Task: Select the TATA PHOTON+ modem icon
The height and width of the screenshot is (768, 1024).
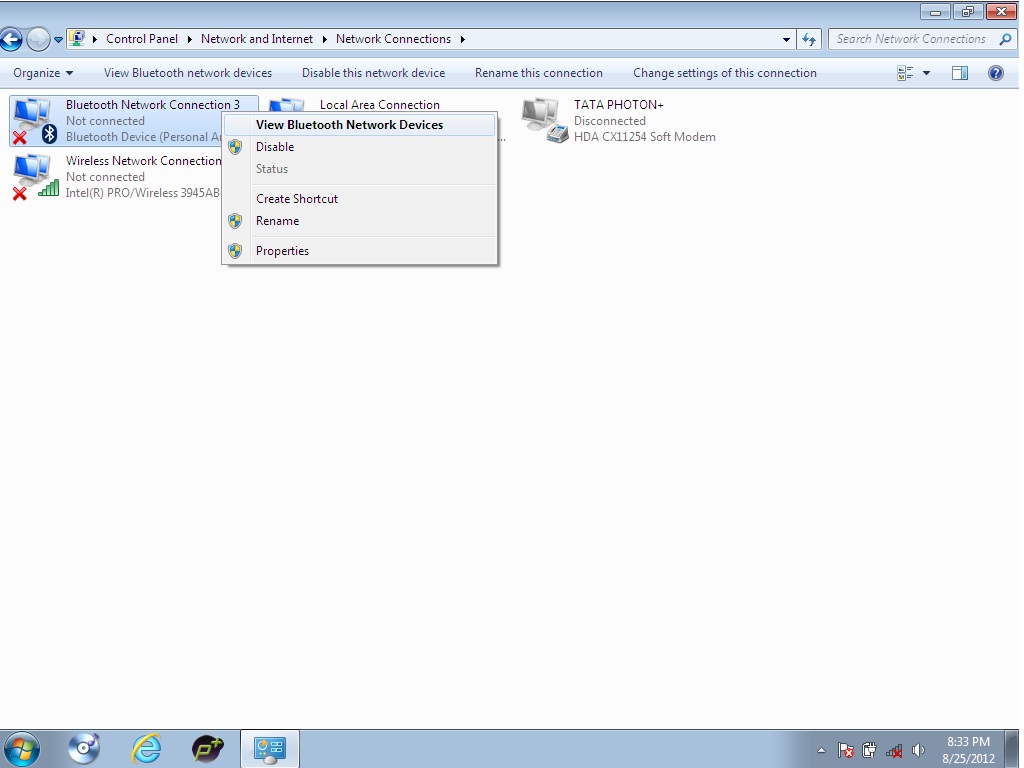Action: coord(545,121)
